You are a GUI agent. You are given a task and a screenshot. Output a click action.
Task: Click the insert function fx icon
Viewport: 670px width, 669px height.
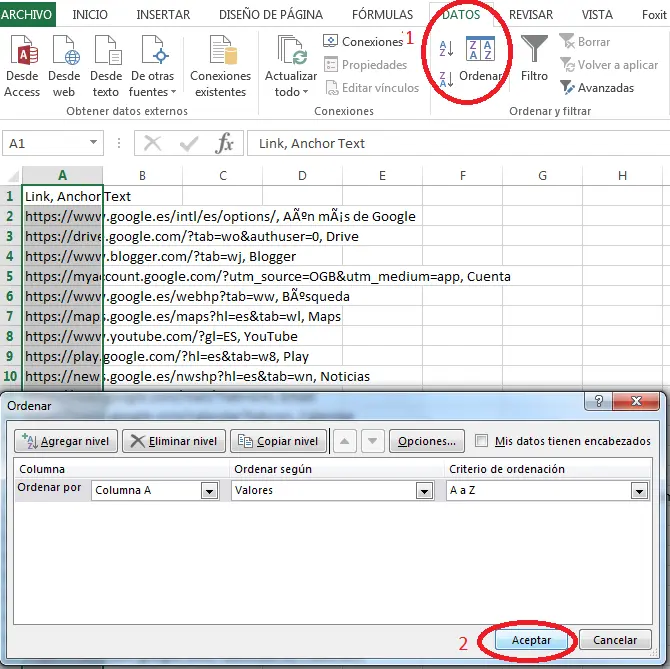pyautogui.click(x=225, y=144)
